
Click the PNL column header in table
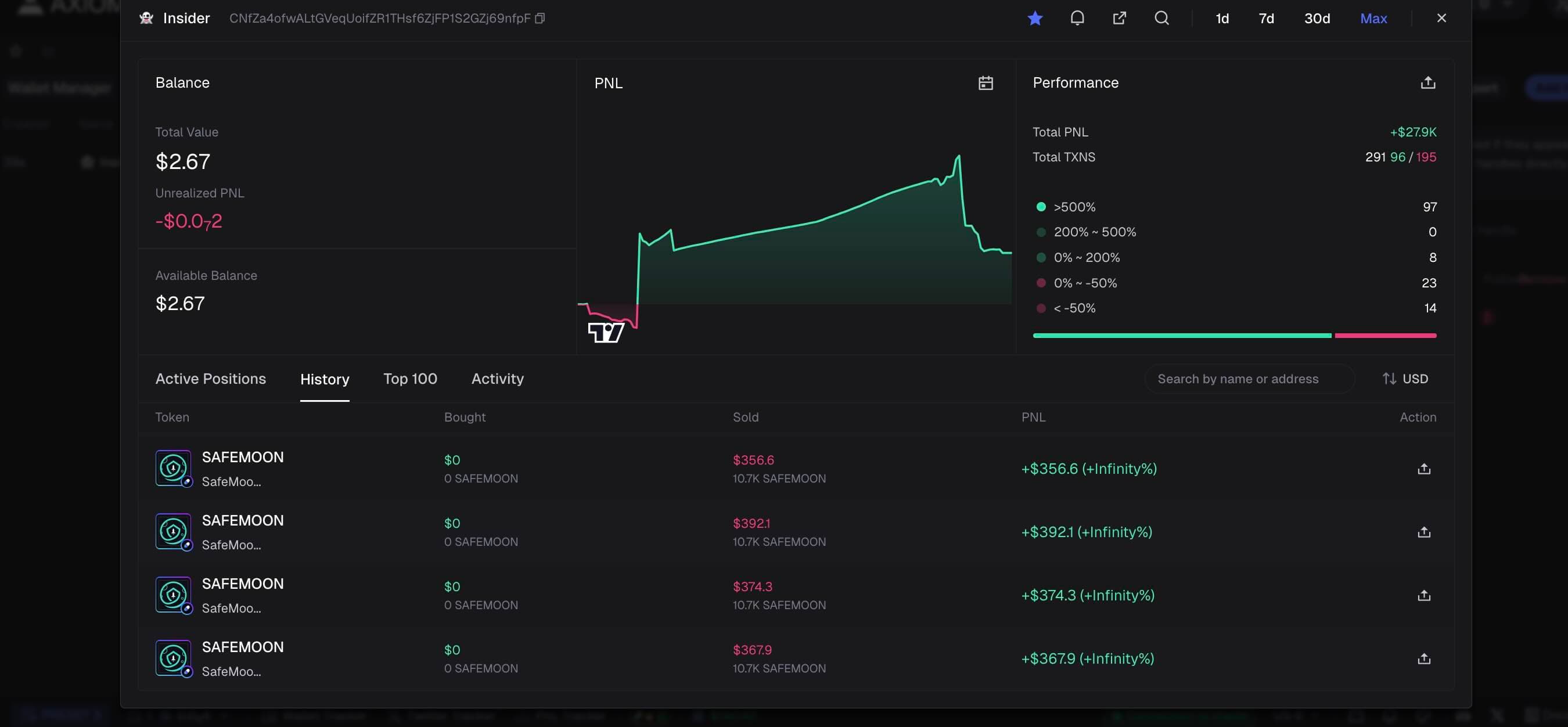(x=1033, y=418)
